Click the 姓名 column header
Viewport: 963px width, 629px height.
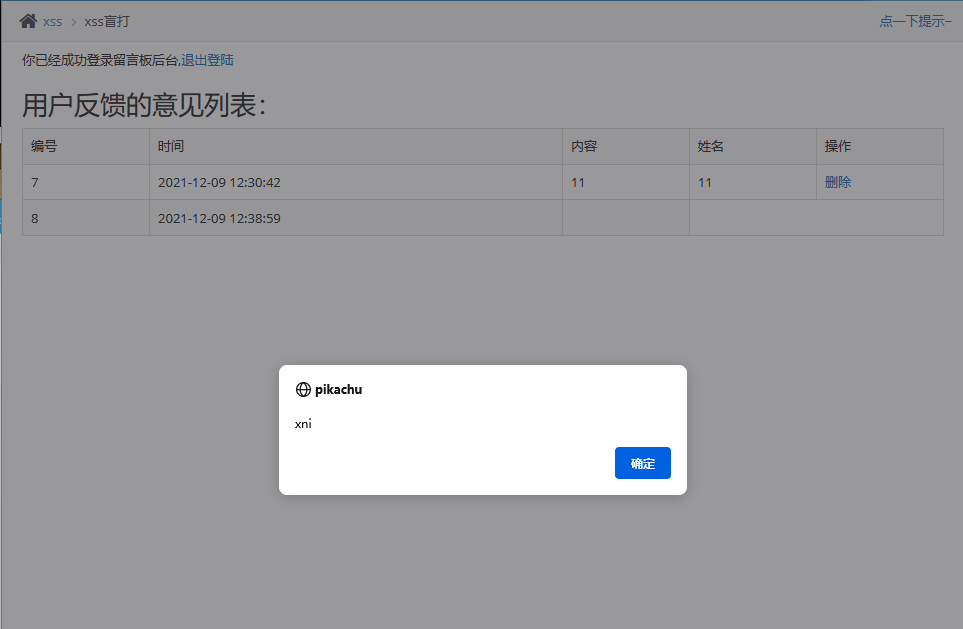753,146
